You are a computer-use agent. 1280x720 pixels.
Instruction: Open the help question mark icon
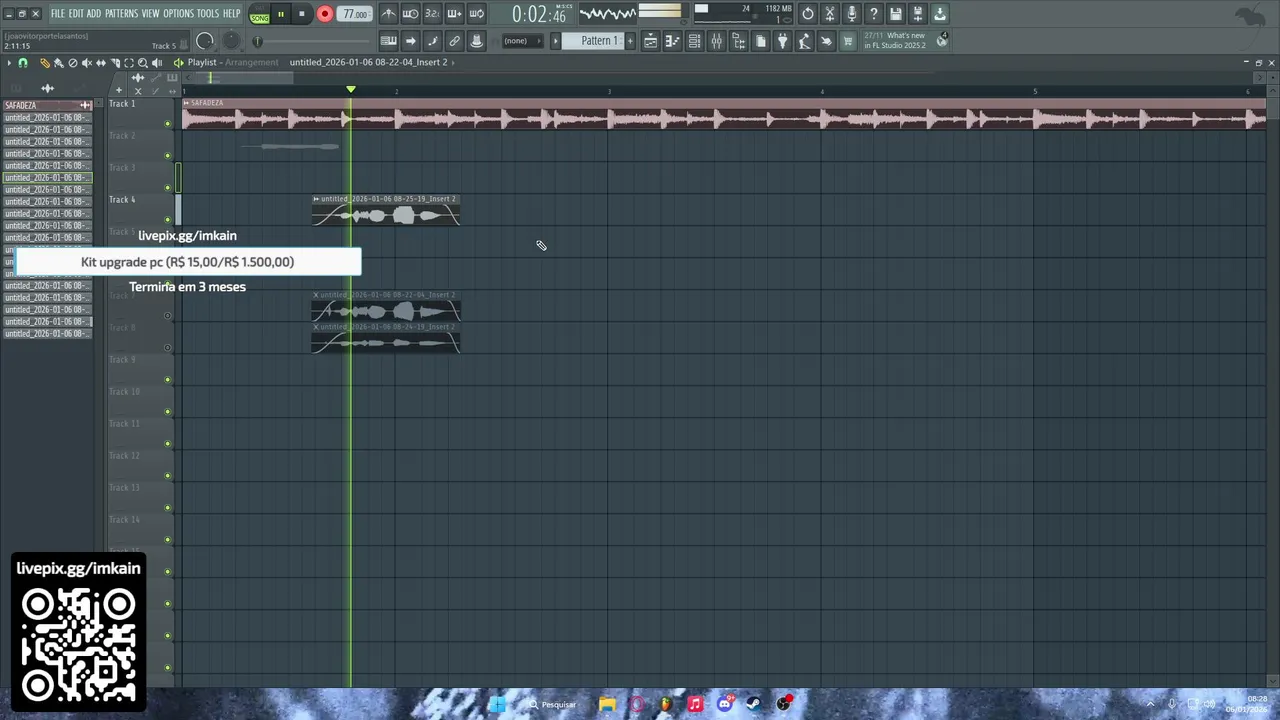(874, 14)
